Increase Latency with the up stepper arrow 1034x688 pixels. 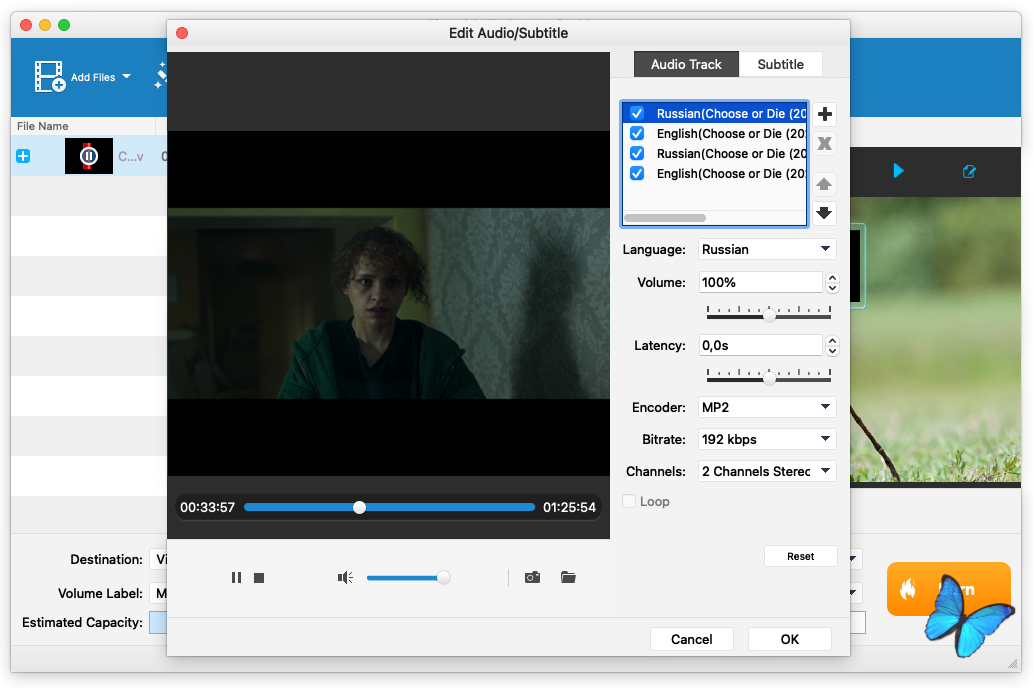(x=832, y=341)
